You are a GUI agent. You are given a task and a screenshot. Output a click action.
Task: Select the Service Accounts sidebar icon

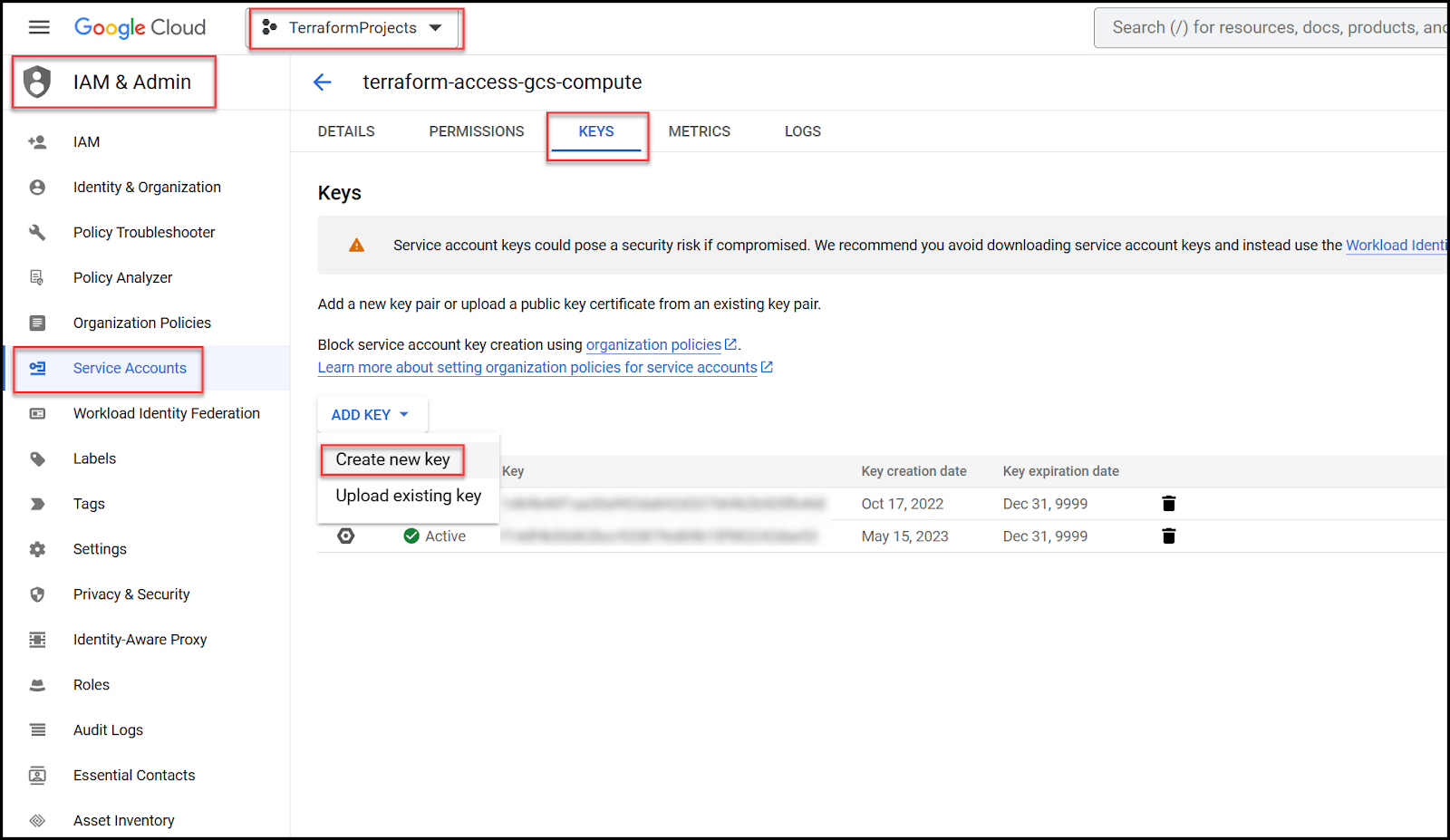tap(36, 368)
